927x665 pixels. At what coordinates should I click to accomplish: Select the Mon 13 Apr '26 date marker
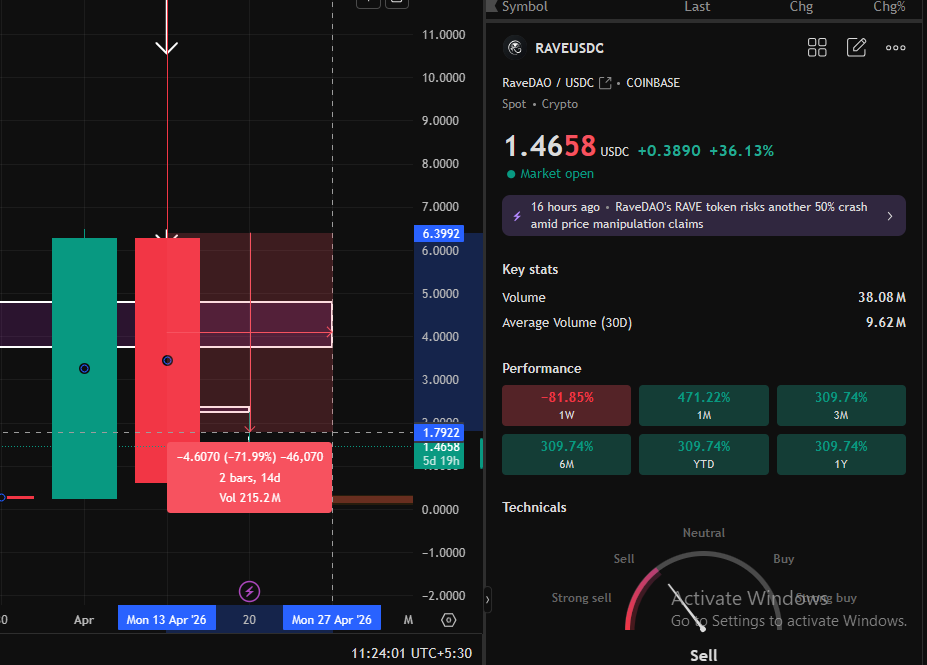(166, 619)
